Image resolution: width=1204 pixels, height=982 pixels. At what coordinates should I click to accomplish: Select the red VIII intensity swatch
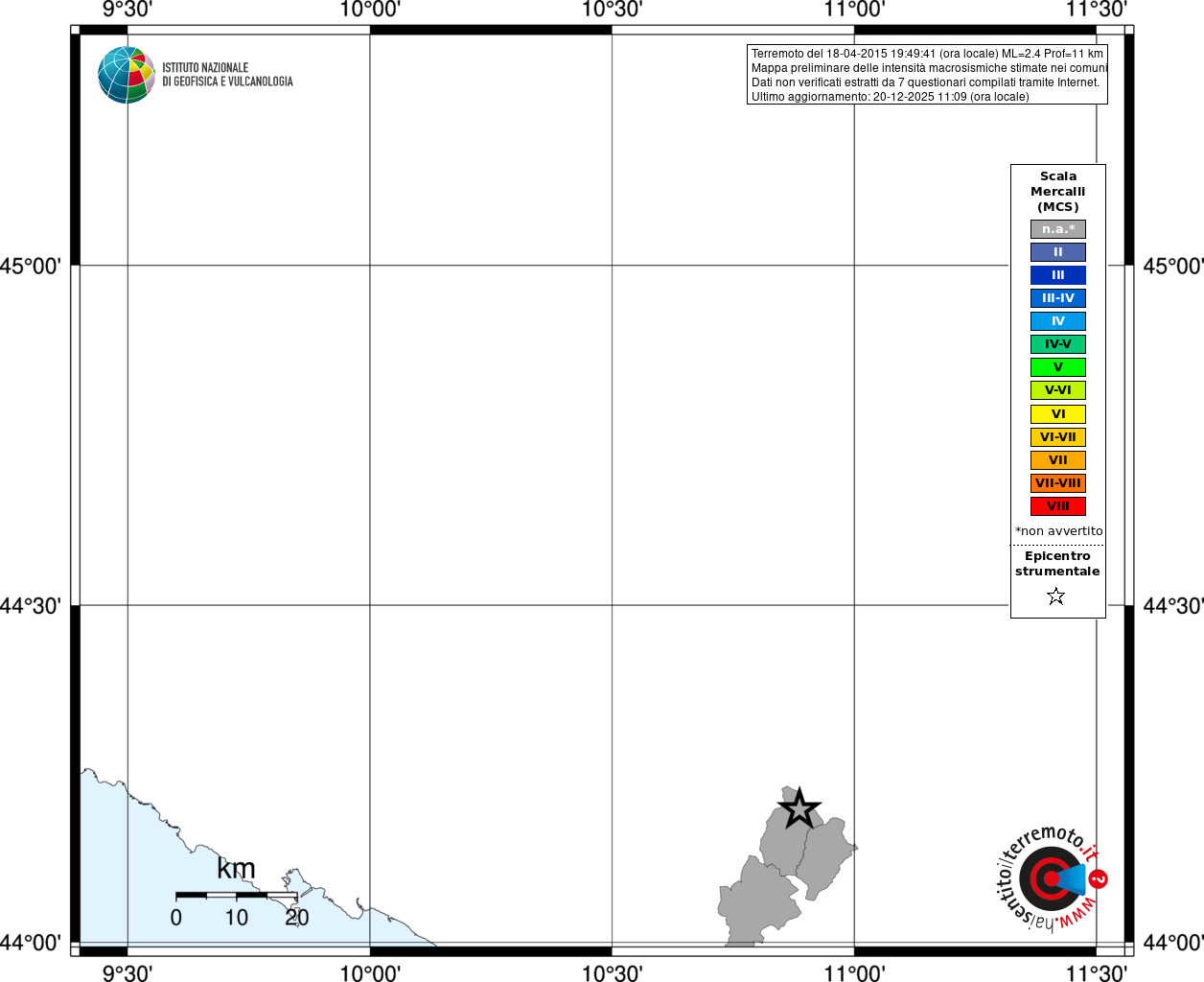(x=1058, y=506)
